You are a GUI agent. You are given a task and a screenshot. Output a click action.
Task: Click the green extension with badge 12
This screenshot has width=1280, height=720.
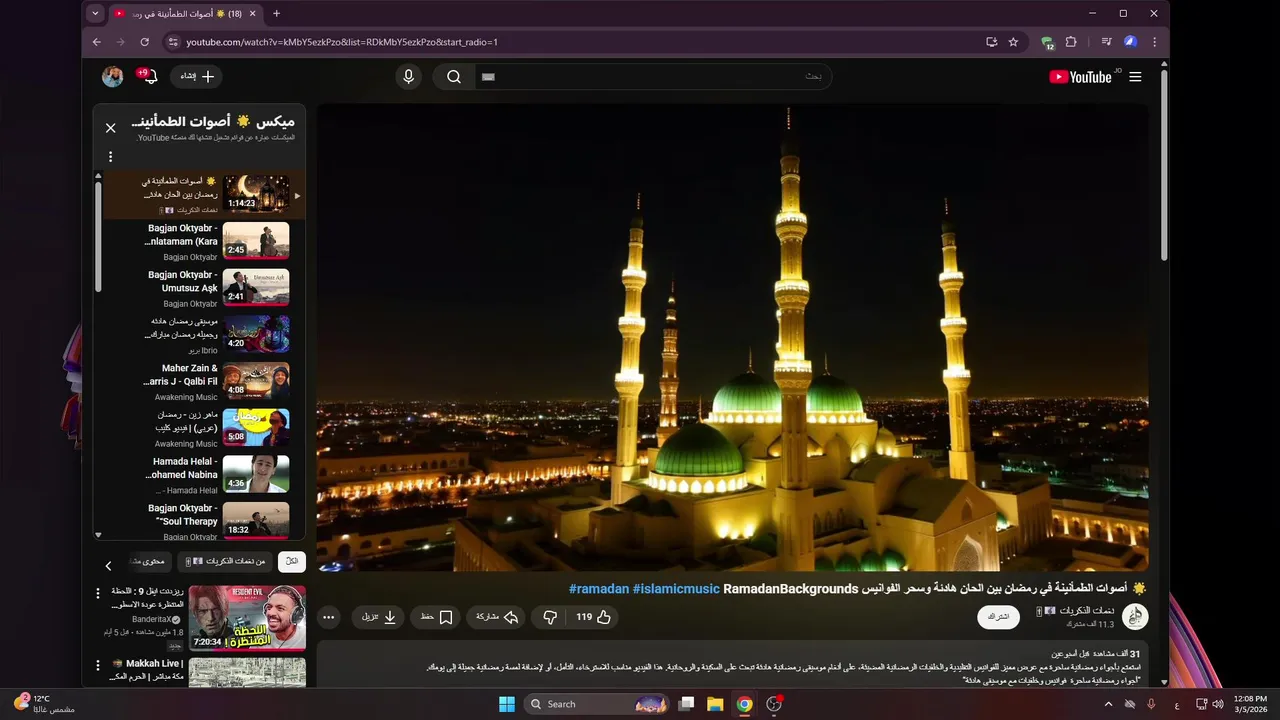coord(1047,43)
